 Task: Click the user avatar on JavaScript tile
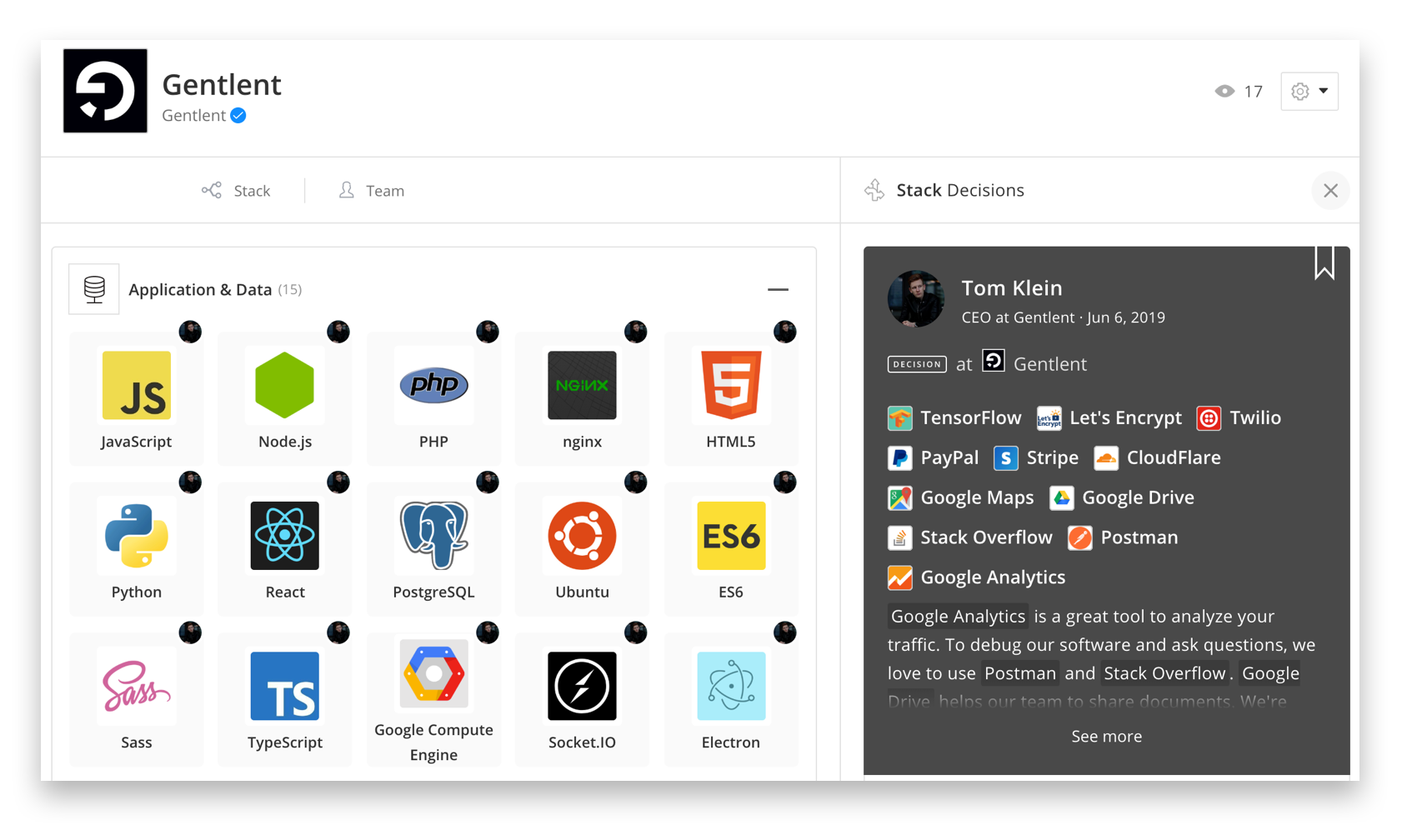pos(190,332)
